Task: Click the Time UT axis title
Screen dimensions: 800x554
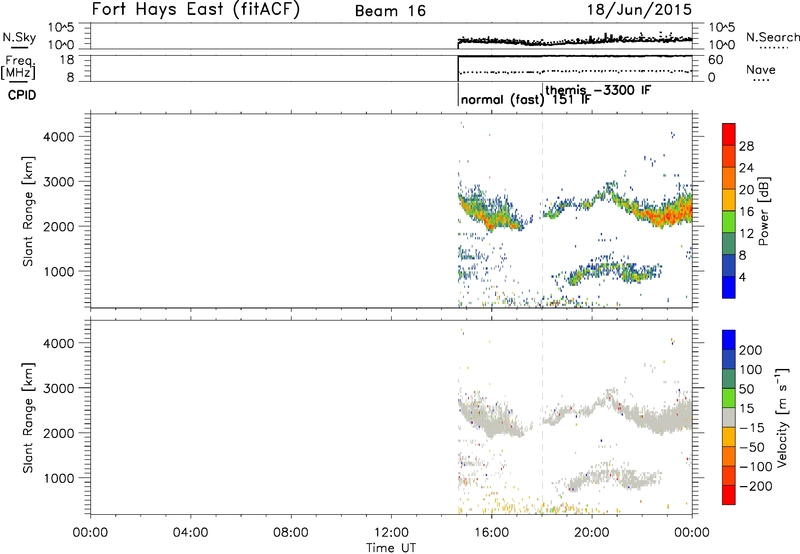Action: click(x=391, y=548)
